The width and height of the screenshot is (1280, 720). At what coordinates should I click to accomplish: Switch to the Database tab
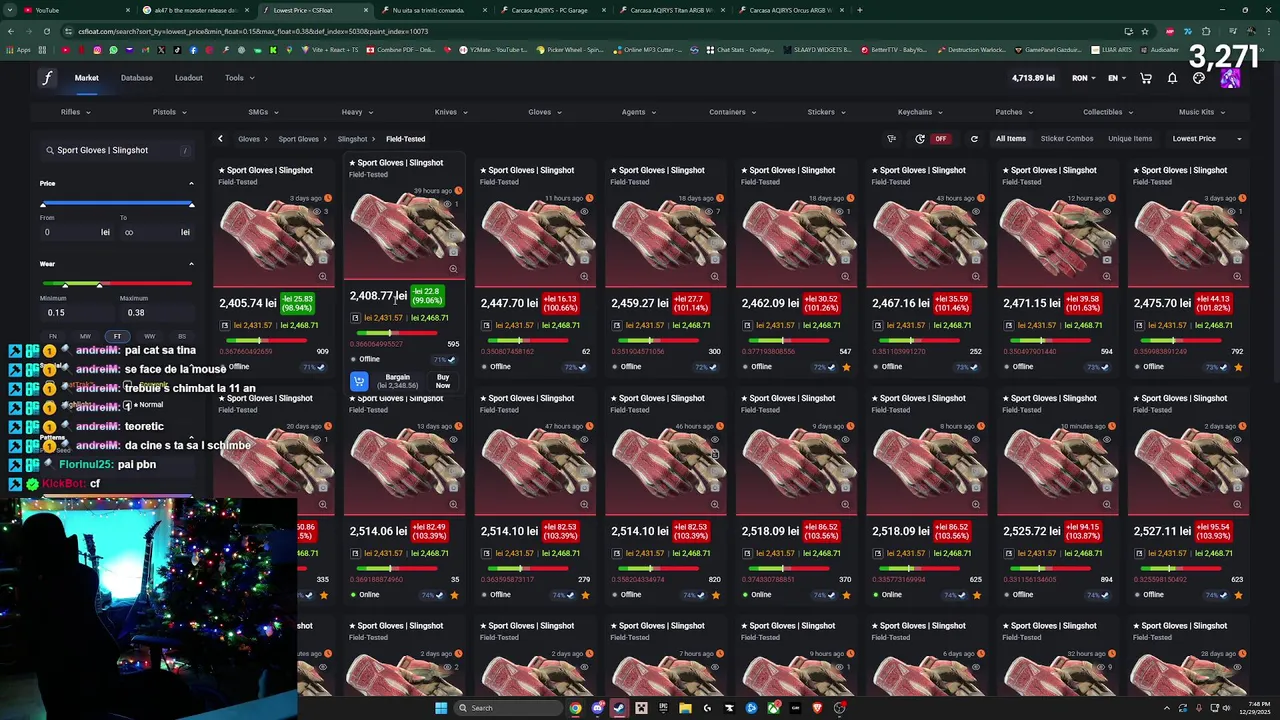(x=137, y=78)
